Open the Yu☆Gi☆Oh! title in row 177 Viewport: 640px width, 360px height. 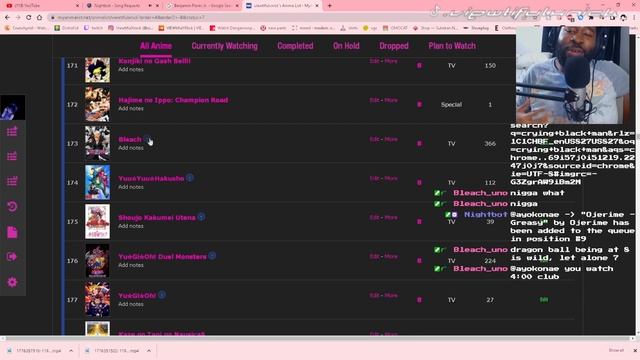(x=137, y=296)
